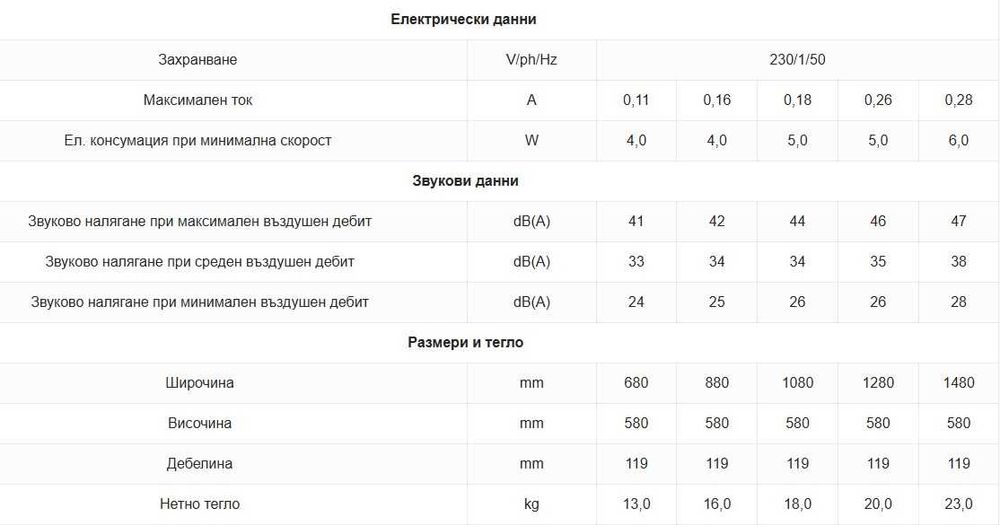The height and width of the screenshot is (525, 1000).
Task: Click the 1480 mm width value
Action: (958, 383)
